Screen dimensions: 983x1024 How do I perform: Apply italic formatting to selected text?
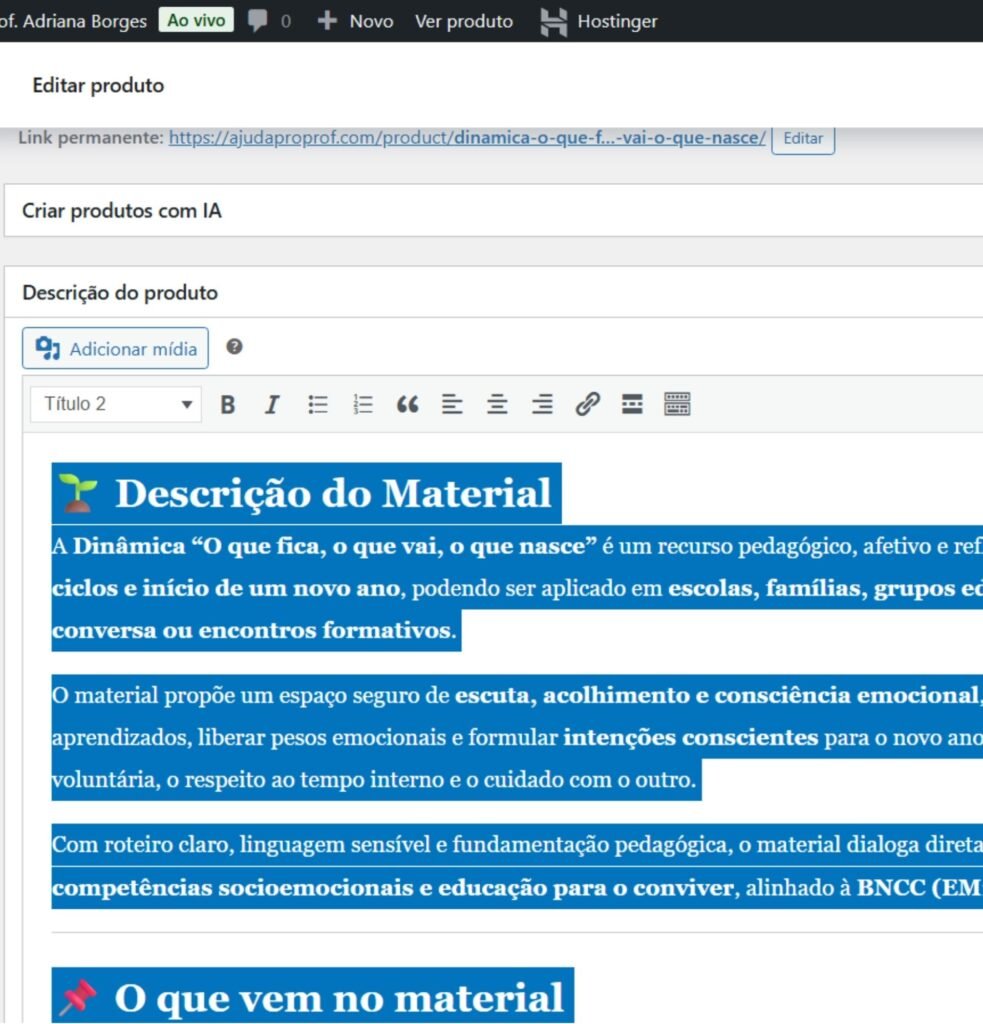[x=272, y=405]
